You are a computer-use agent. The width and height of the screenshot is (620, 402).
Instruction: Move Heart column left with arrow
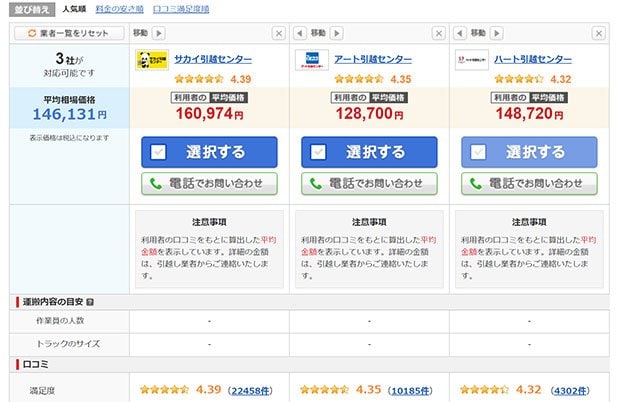click(459, 33)
